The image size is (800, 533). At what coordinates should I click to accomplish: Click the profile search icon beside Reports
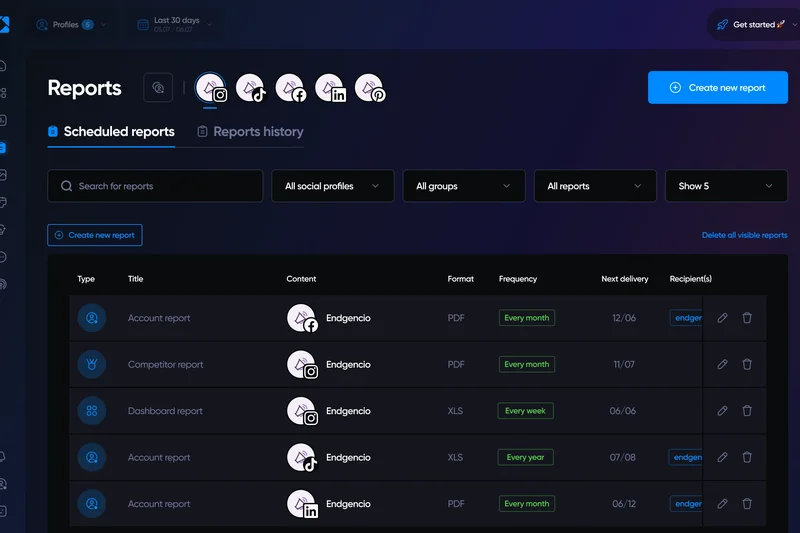tap(158, 88)
